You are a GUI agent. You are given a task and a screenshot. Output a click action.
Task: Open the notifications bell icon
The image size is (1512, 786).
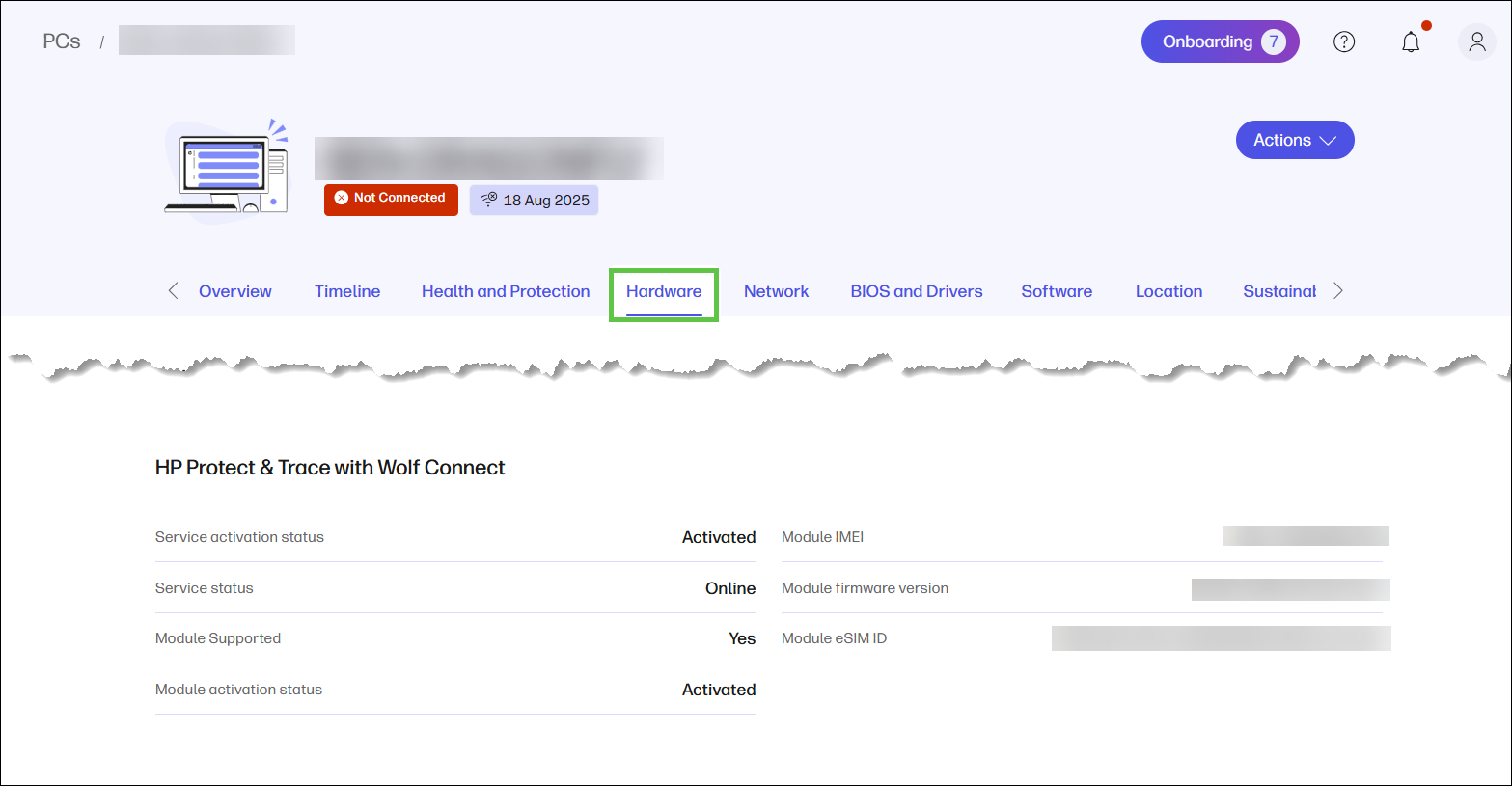tap(1410, 41)
